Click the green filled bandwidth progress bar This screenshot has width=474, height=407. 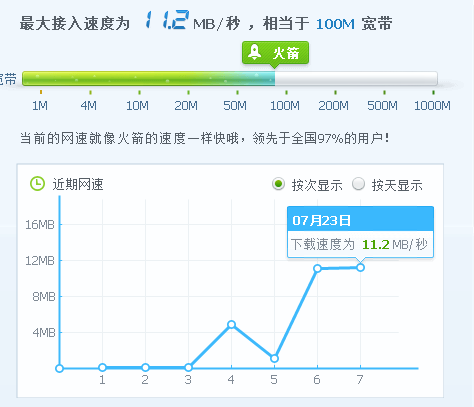pyautogui.click(x=149, y=78)
